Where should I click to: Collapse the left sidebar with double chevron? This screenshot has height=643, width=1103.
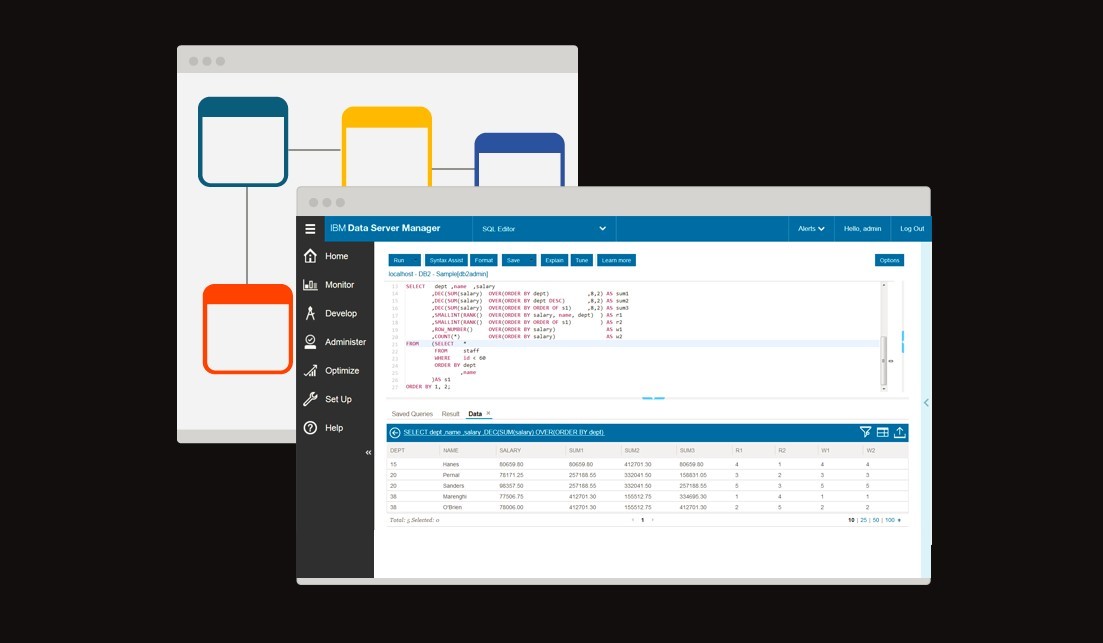[367, 452]
